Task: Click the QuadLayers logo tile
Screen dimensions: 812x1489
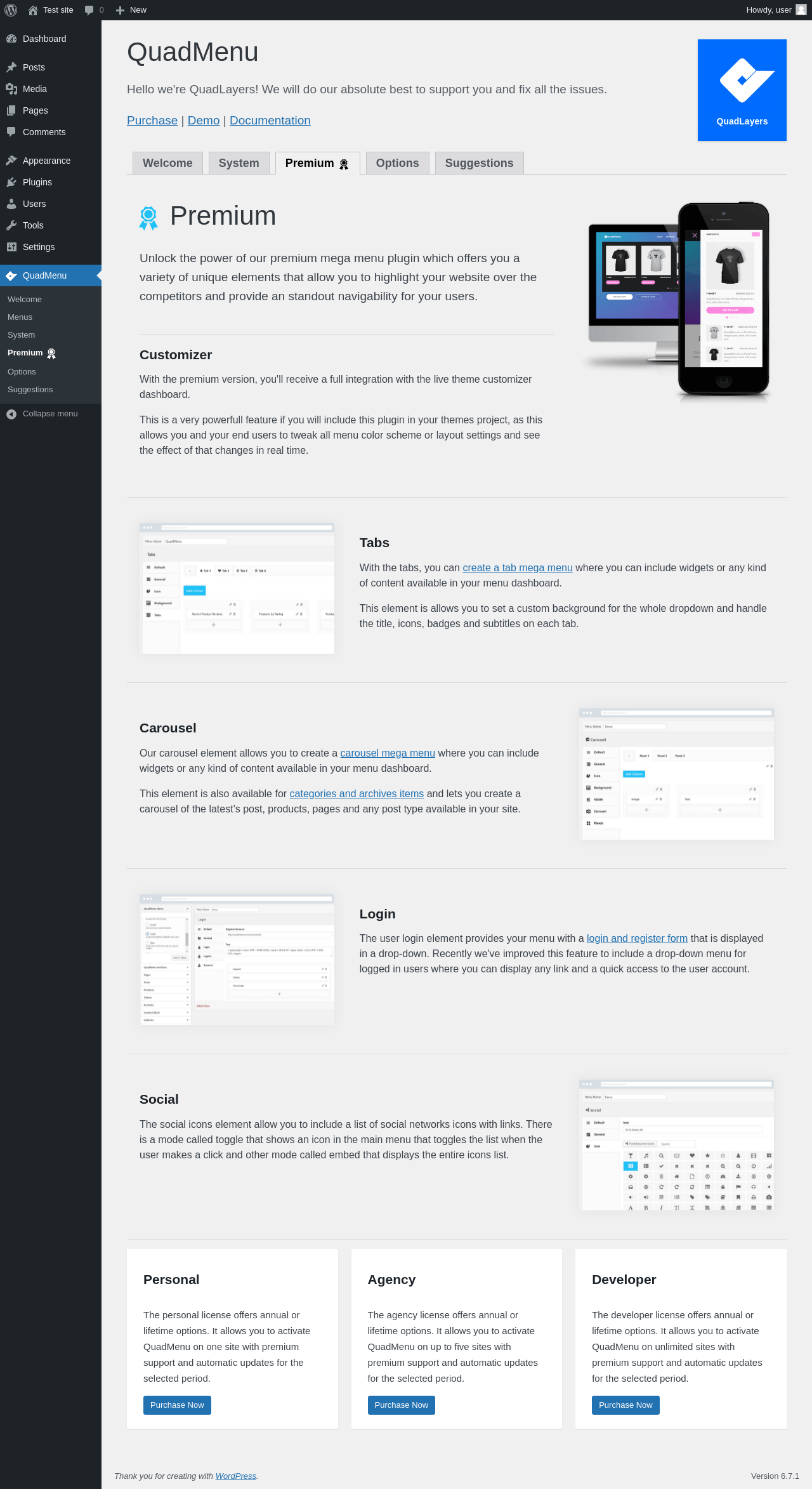Action: [742, 90]
